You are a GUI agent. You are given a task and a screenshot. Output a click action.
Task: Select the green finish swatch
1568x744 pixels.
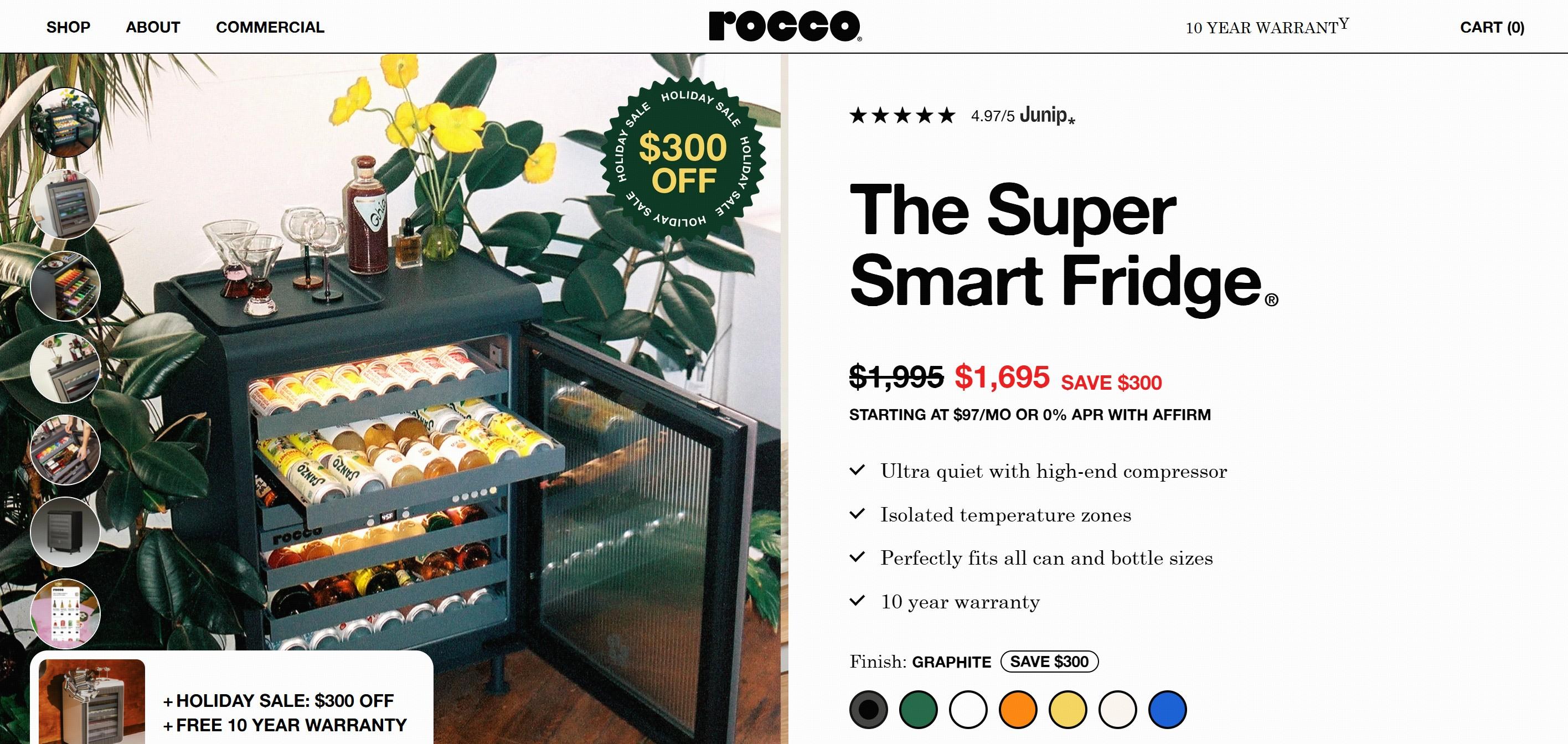(919, 709)
